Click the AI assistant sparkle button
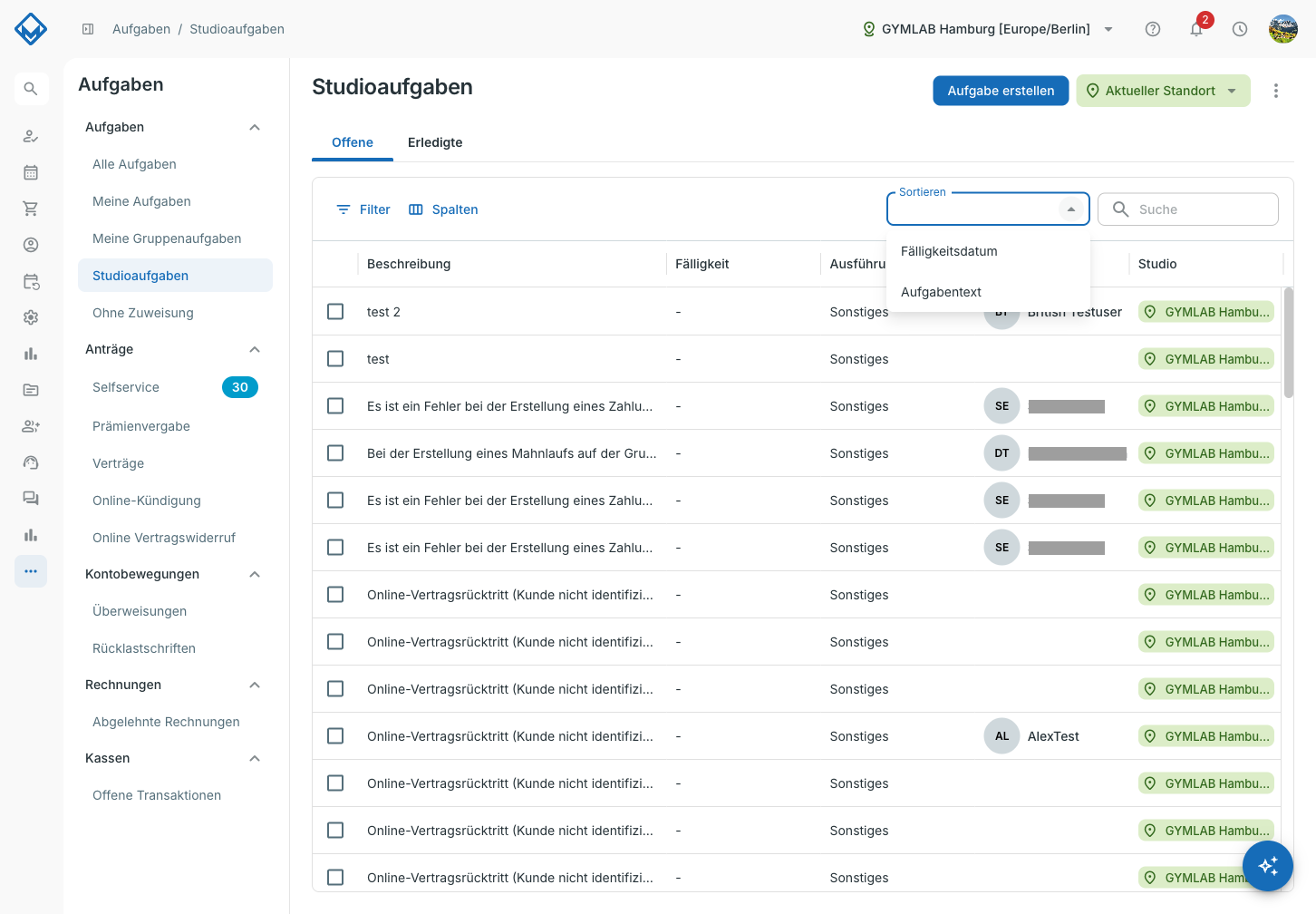The height and width of the screenshot is (914, 1316). (1268, 866)
